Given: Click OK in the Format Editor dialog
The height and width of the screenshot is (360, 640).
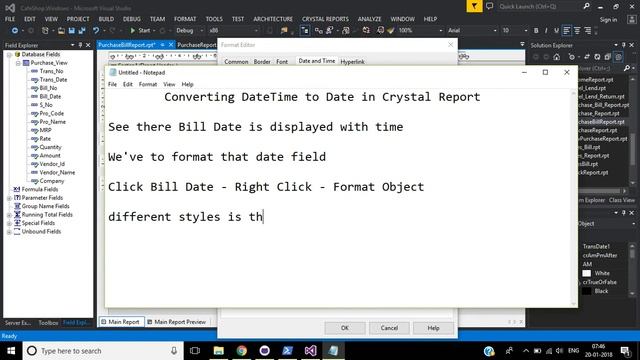Looking at the screenshot, I should click(x=345, y=328).
